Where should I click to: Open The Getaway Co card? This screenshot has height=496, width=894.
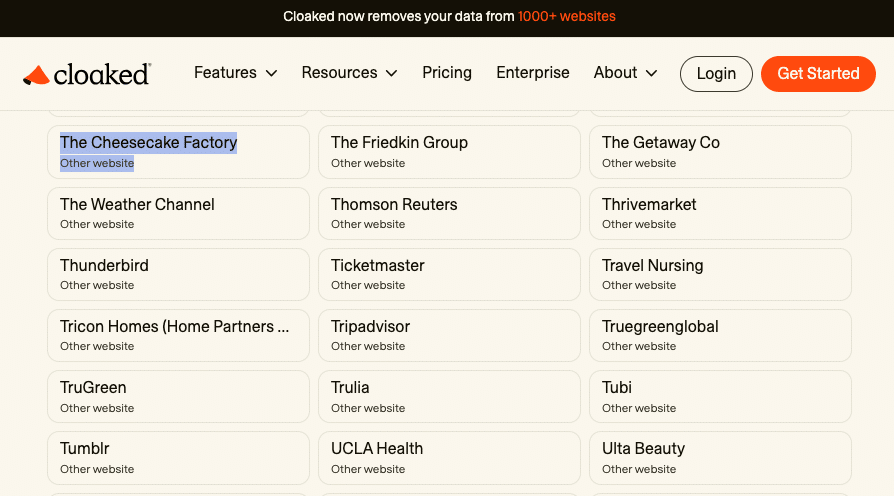coord(720,152)
